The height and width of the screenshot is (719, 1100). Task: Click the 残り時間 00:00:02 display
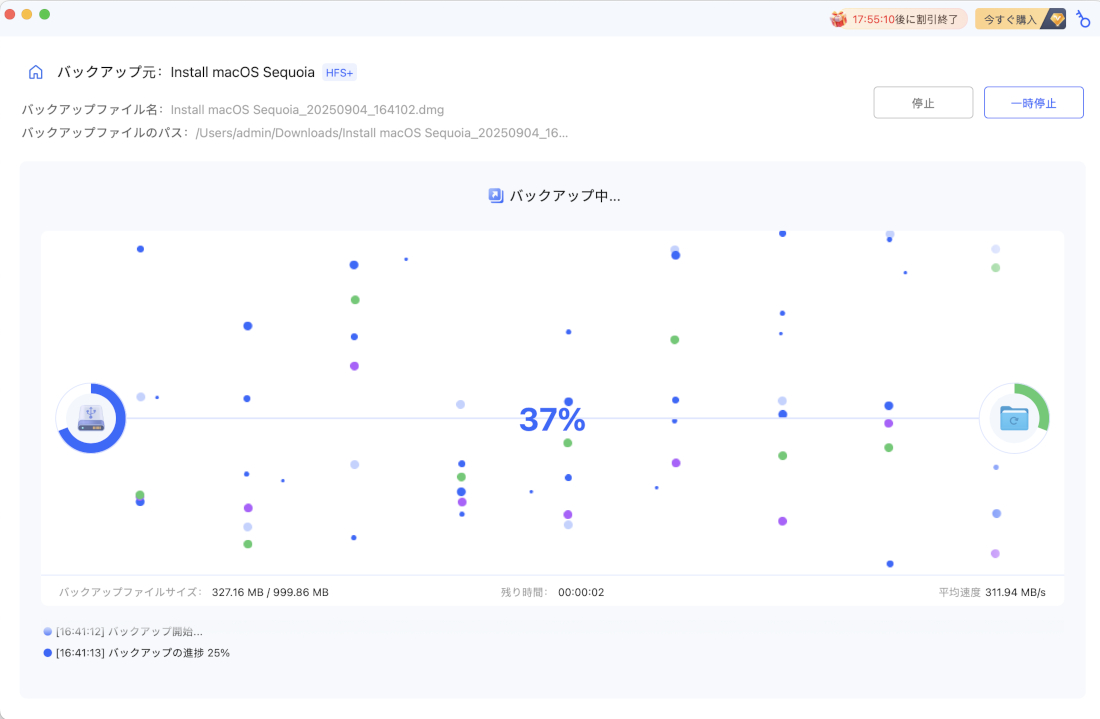[x=554, y=591]
